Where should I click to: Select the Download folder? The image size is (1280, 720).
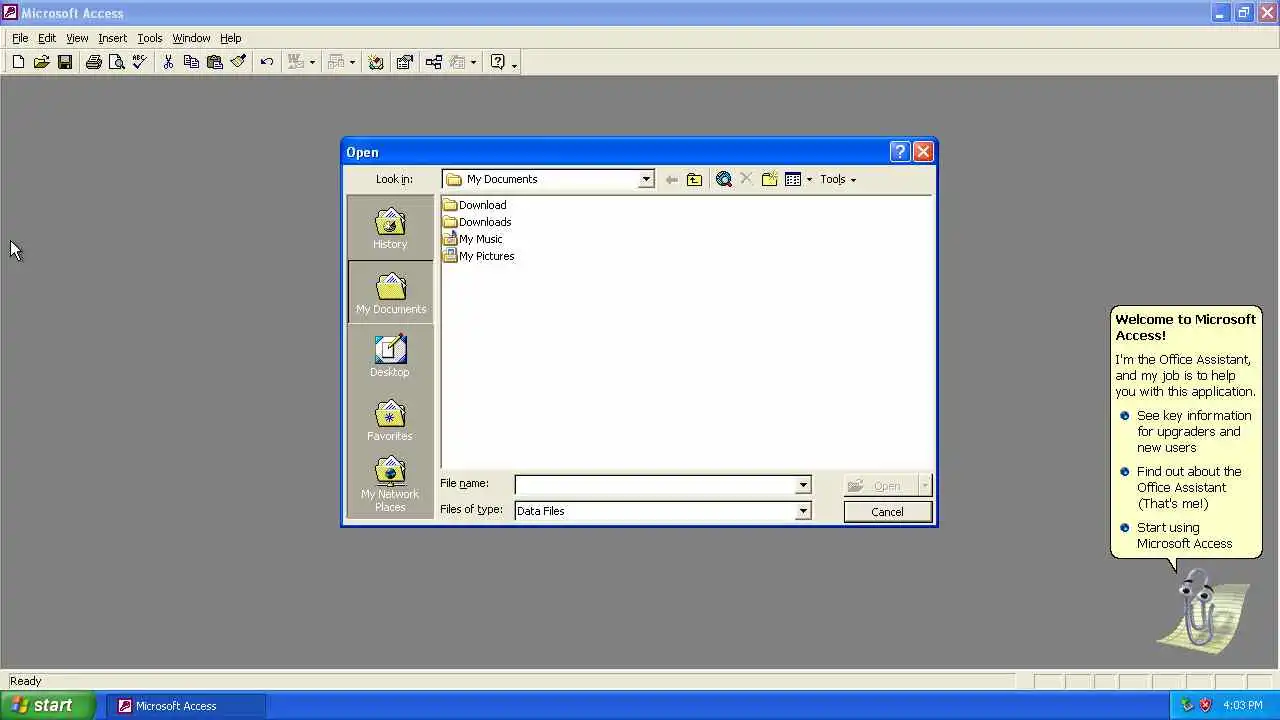click(x=475, y=205)
